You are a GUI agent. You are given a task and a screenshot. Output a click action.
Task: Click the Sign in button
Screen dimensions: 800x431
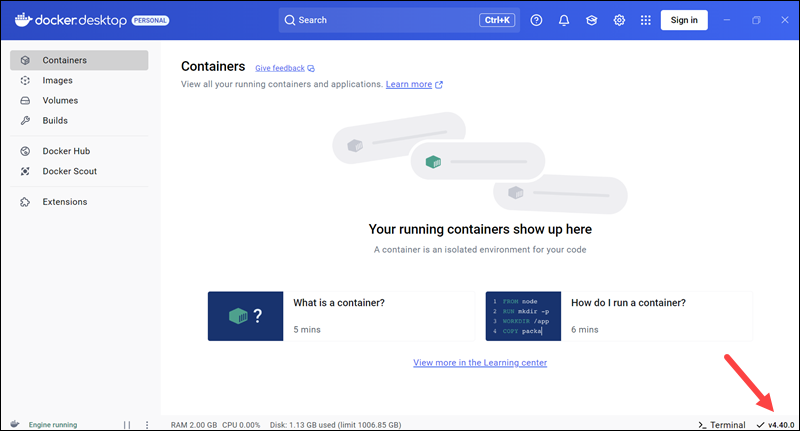[684, 20]
